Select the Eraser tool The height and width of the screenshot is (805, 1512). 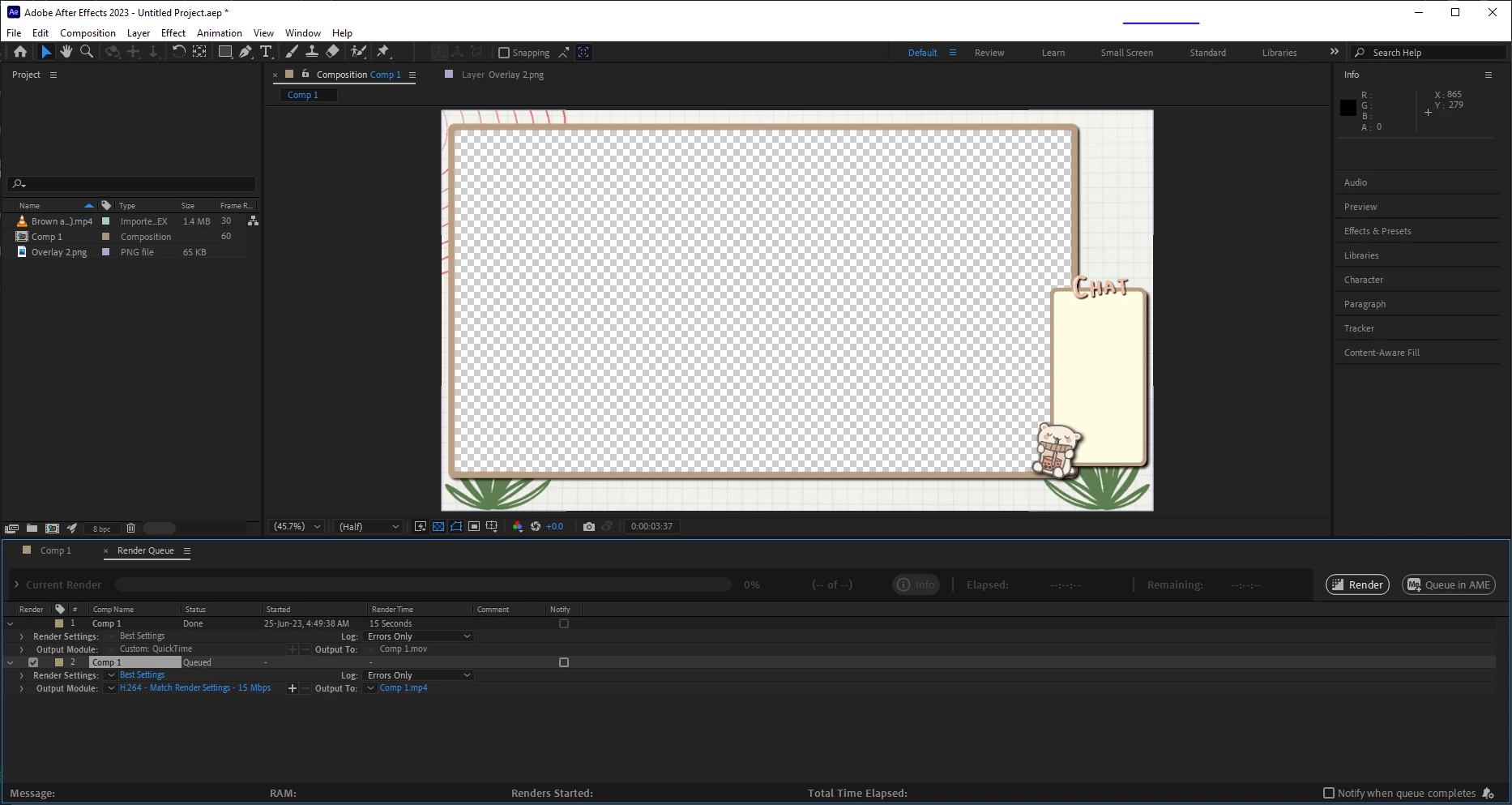tap(332, 52)
